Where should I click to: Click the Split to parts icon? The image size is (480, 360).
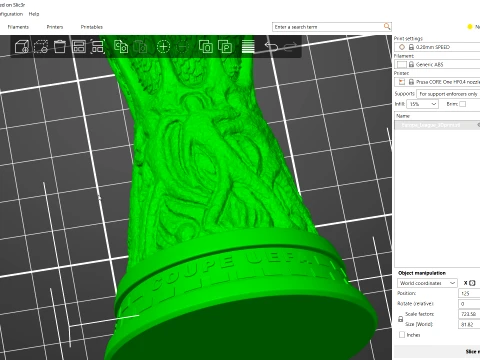(225, 47)
